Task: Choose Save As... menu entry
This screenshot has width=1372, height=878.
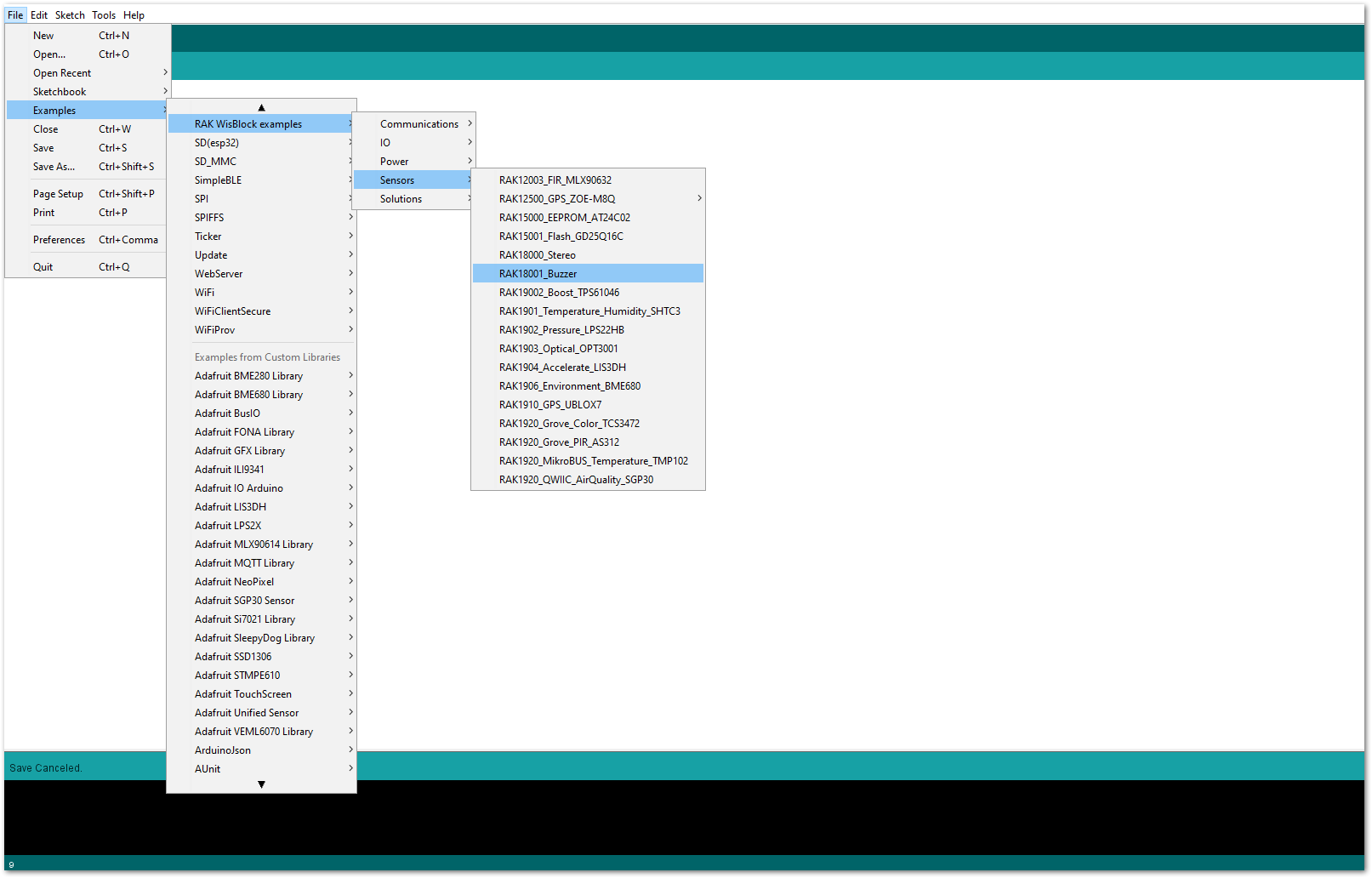Action: 87,167
